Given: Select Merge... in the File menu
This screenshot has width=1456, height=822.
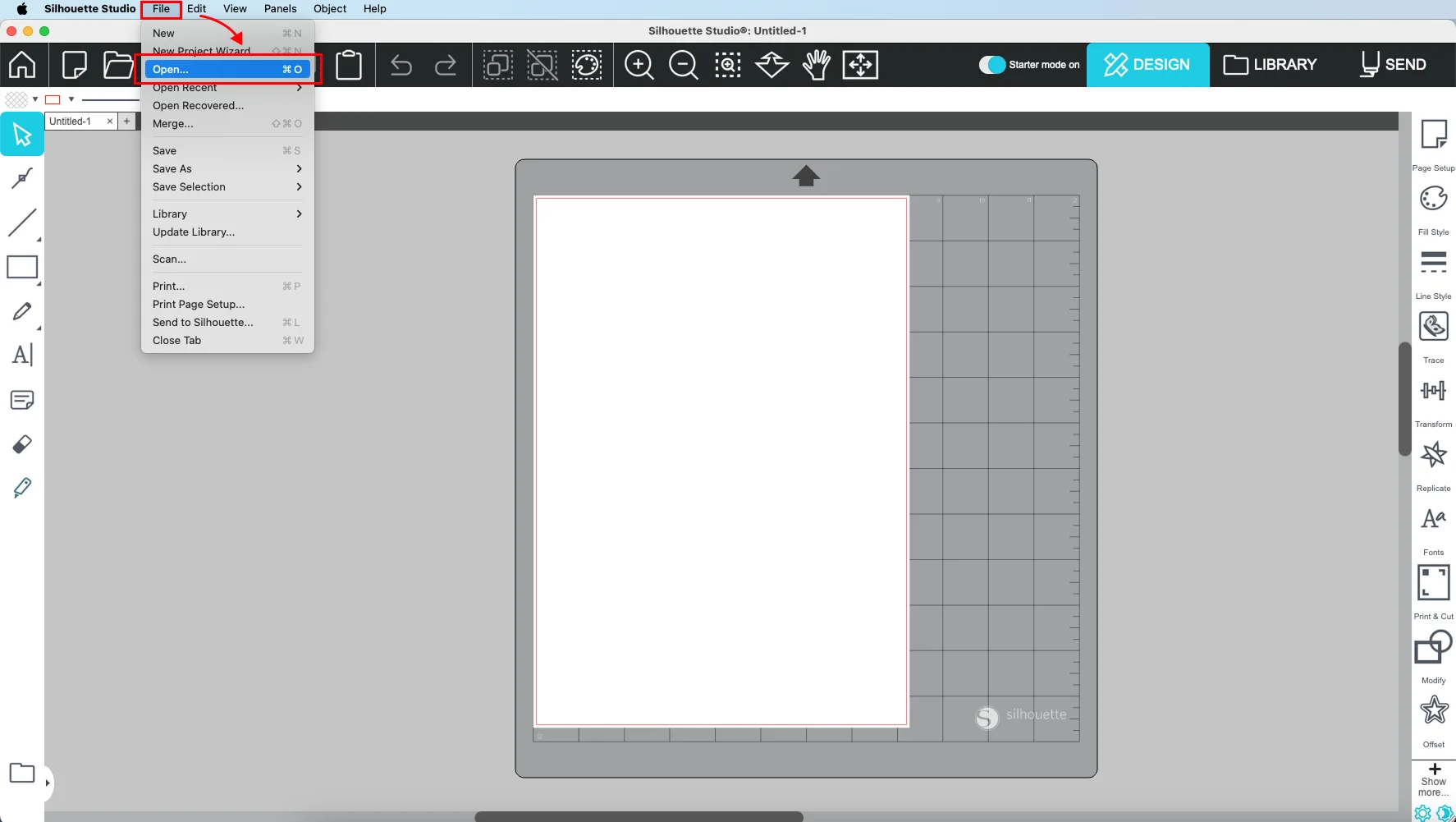Looking at the screenshot, I should tap(227, 124).
